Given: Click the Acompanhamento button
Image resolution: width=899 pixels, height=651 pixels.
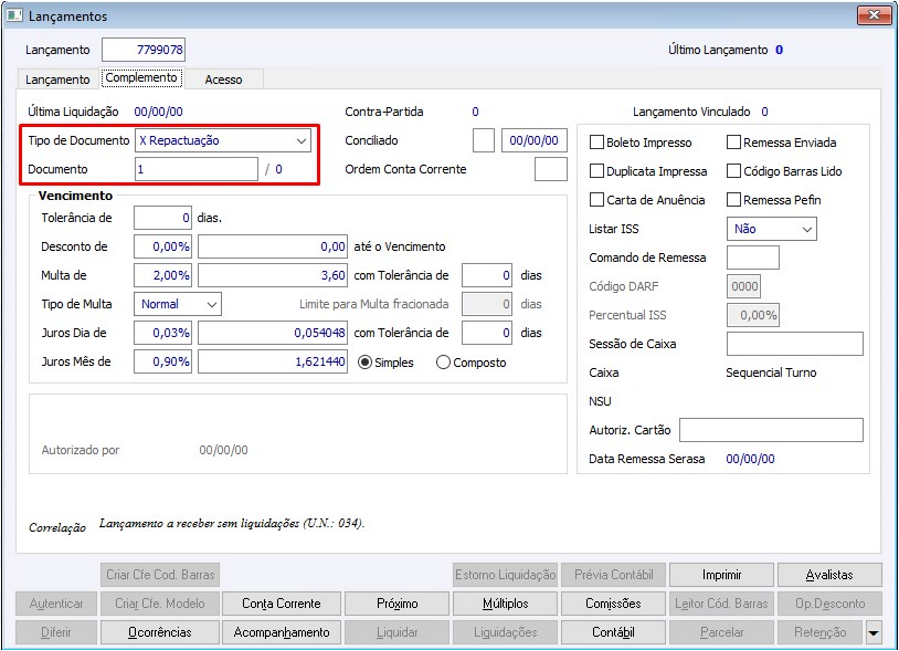Looking at the screenshot, I should pyautogui.click(x=281, y=633).
